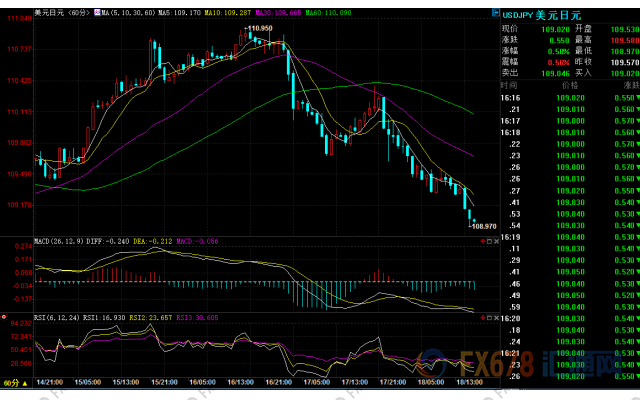This screenshot has width=640, height=400.
Task: Click the 110.950 high price marker
Action: [259, 29]
